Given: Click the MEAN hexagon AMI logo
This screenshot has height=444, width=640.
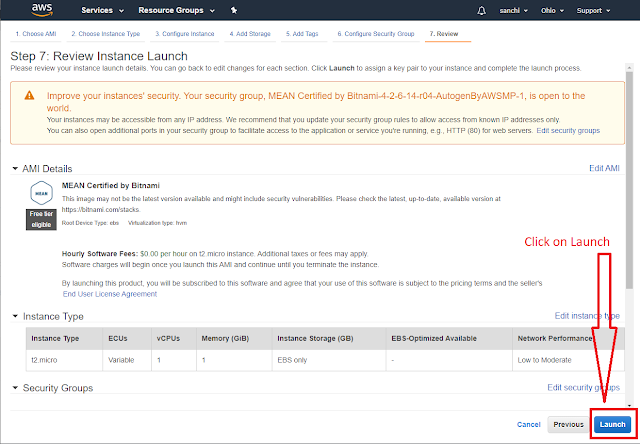Looking at the screenshot, I should (41, 193).
